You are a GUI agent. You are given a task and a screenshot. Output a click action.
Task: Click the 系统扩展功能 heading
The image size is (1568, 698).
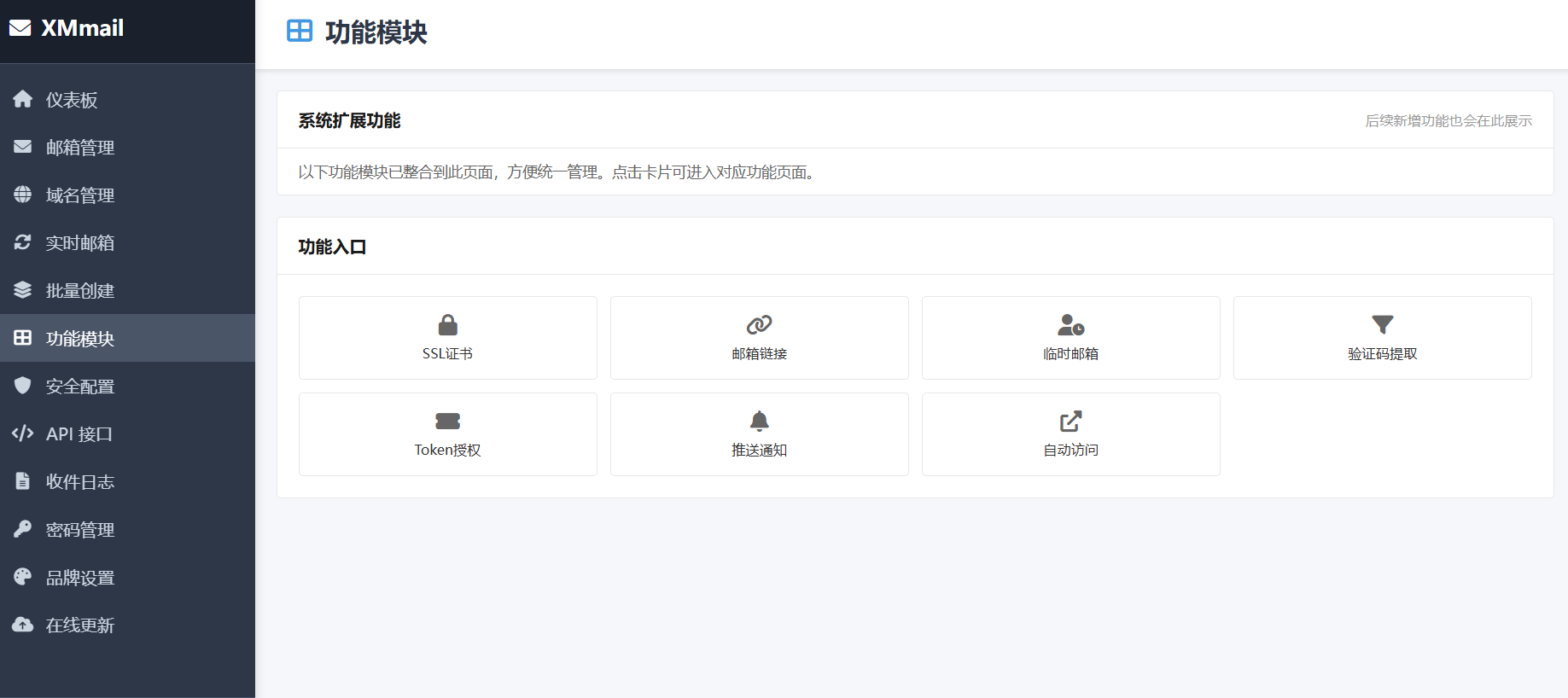coord(350,120)
